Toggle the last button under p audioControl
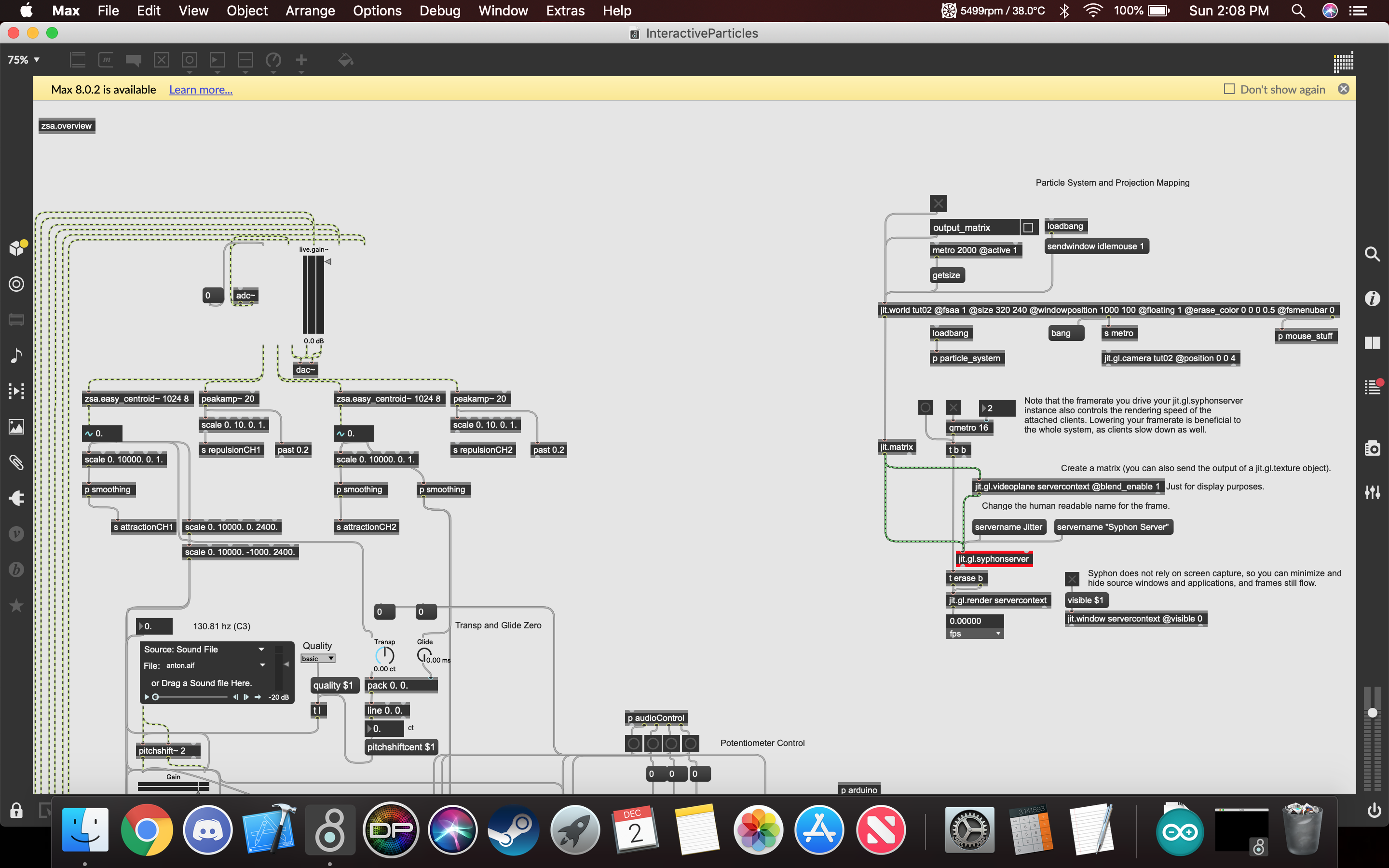The image size is (1389, 868). coord(691,744)
